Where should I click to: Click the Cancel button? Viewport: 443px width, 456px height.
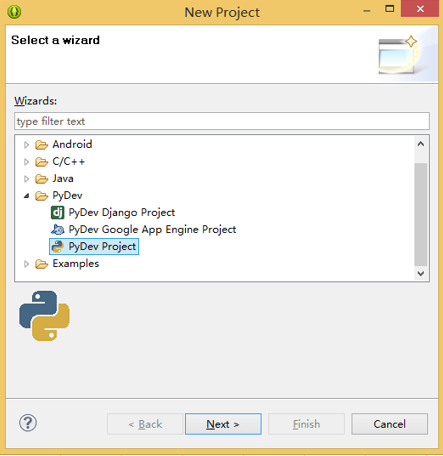(x=389, y=424)
